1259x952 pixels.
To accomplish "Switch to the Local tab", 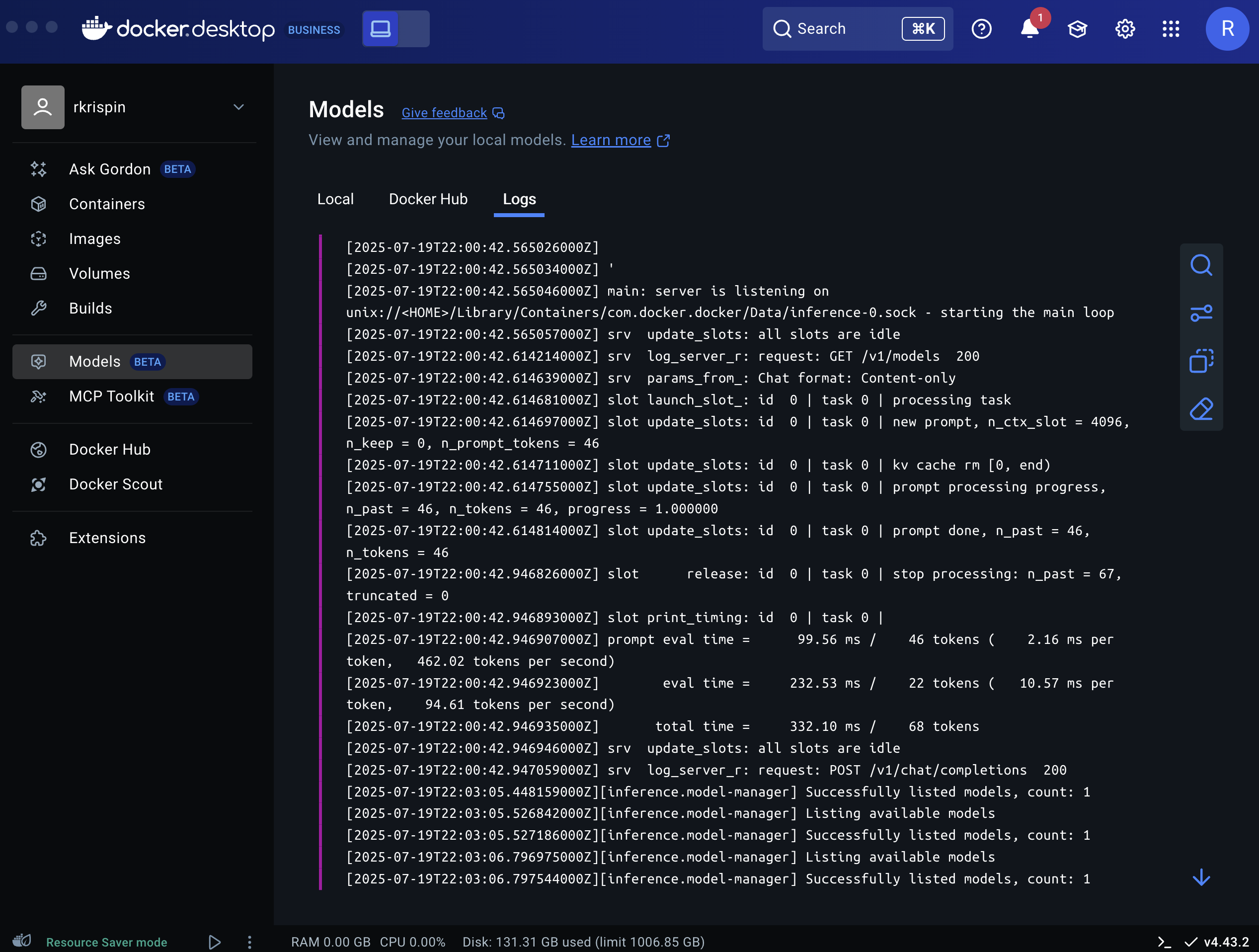I will click(x=336, y=199).
